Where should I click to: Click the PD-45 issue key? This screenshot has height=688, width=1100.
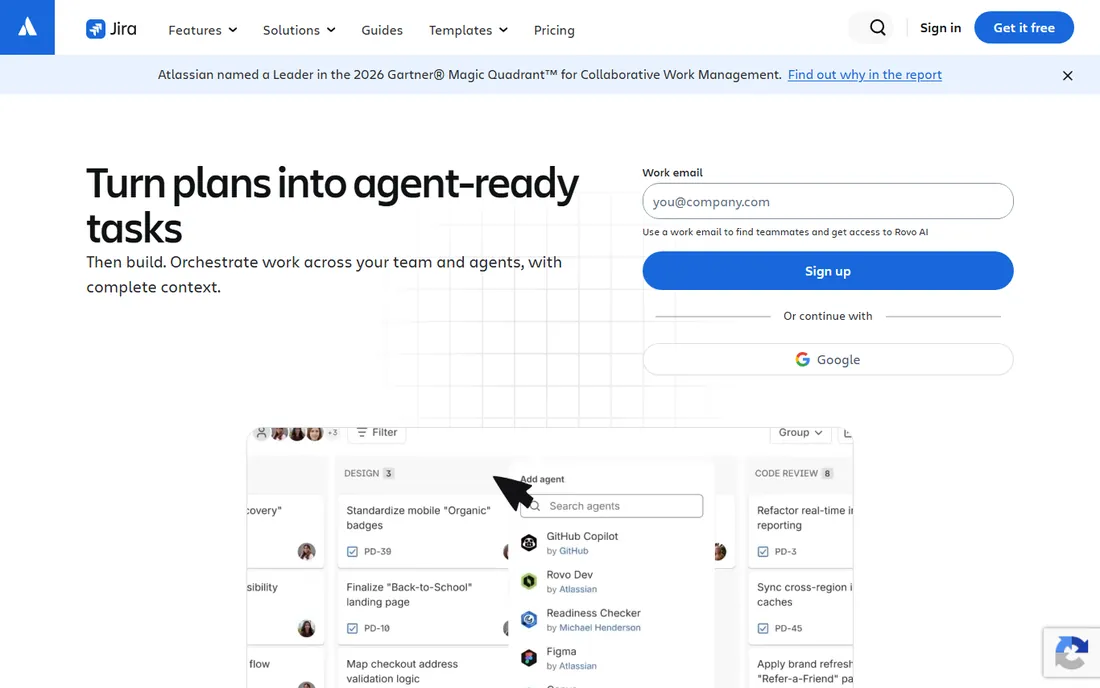tap(789, 628)
